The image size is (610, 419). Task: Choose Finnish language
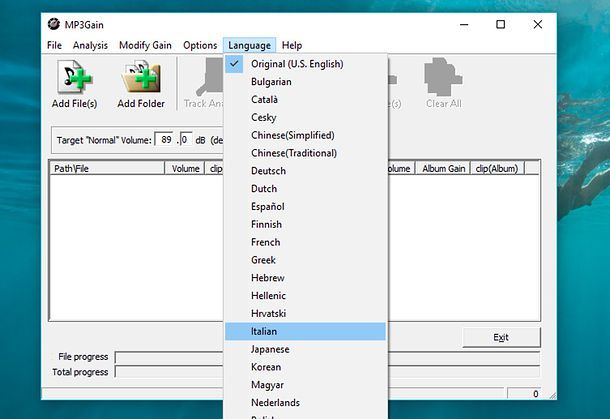pyautogui.click(x=305, y=224)
